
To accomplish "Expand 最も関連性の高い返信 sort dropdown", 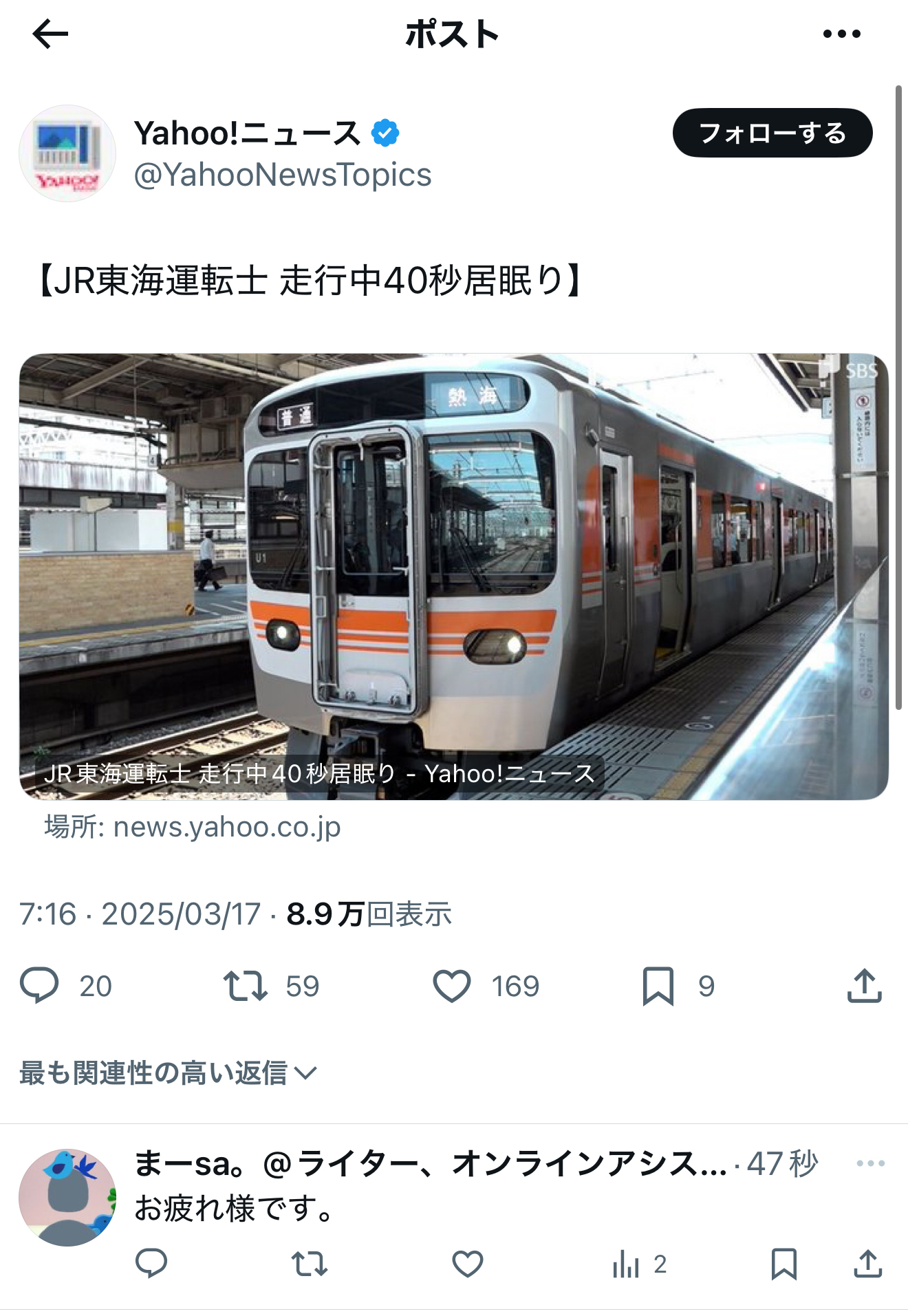I will point(169,1072).
